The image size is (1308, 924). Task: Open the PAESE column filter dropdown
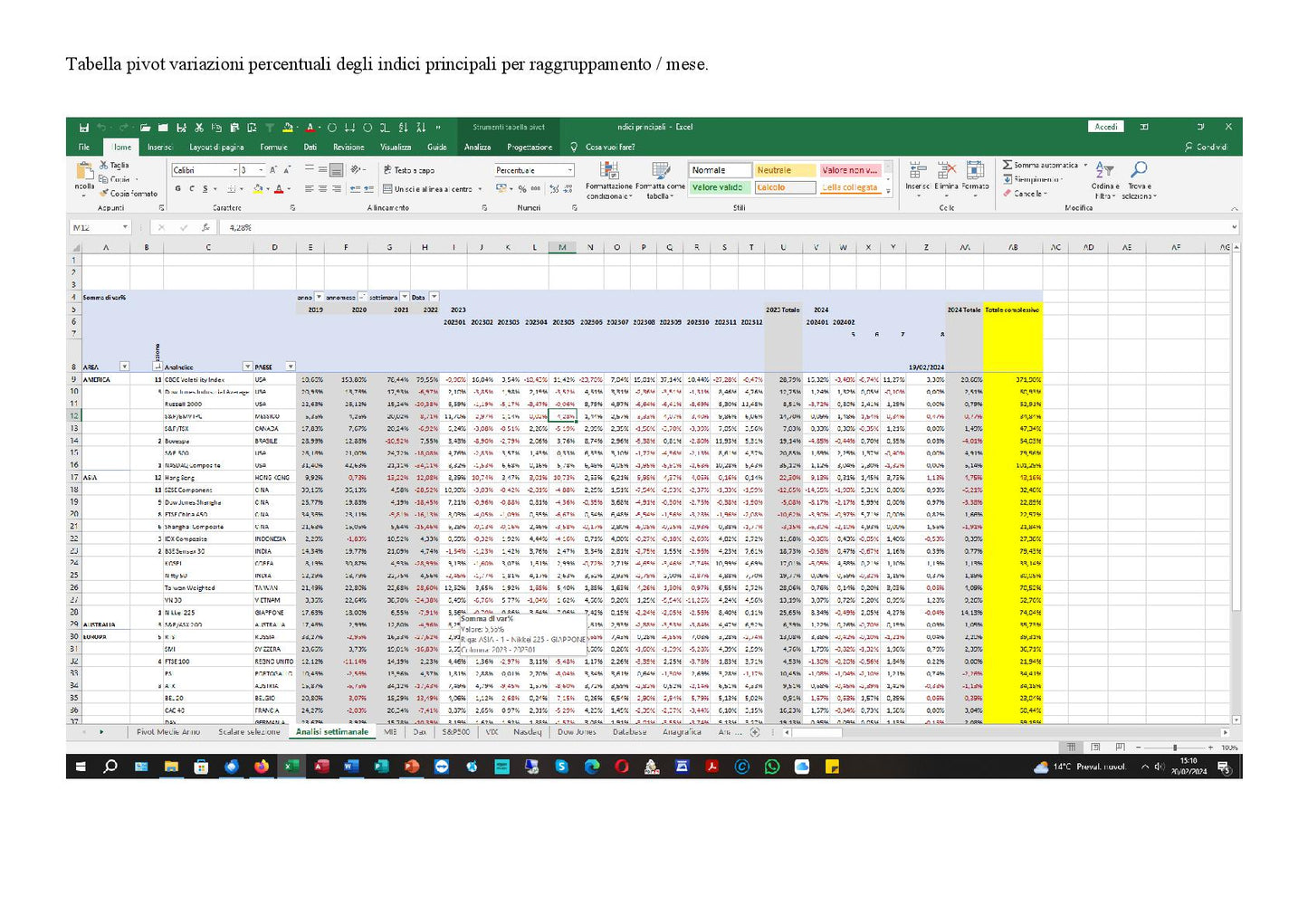point(291,367)
